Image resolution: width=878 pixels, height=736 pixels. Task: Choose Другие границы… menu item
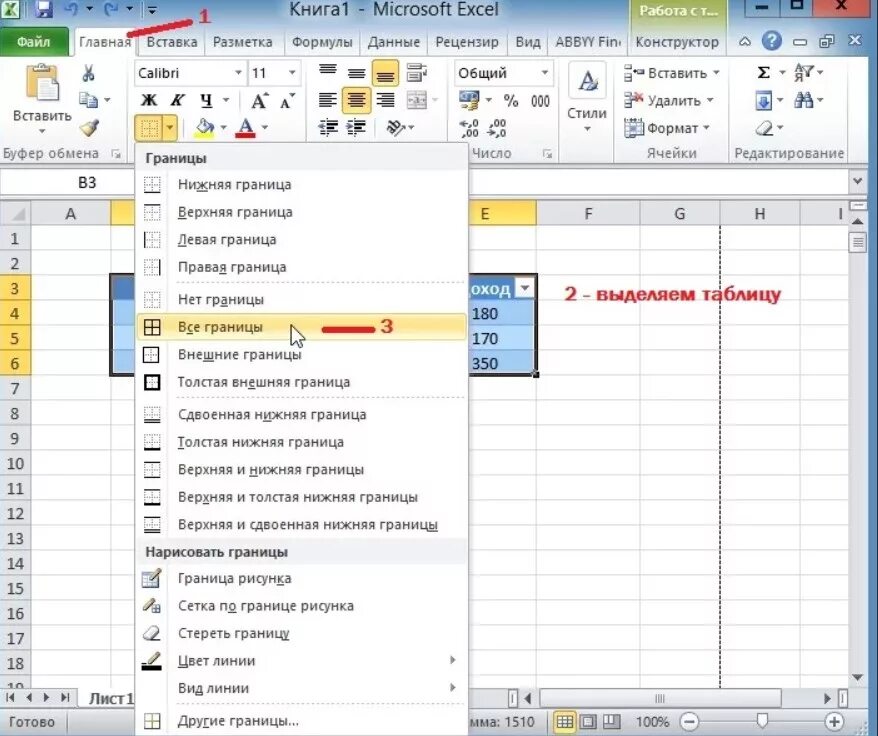click(301, 721)
